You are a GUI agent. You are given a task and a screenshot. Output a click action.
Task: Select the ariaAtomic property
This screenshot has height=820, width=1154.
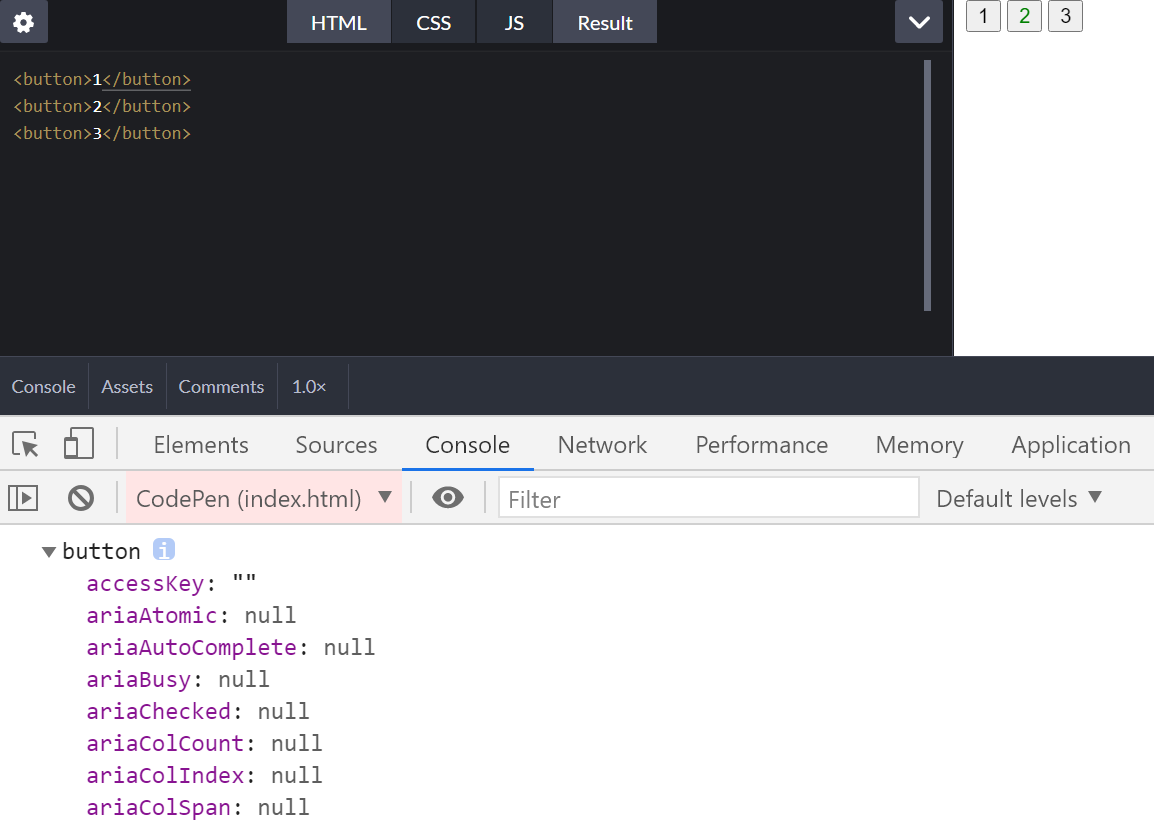click(152, 615)
